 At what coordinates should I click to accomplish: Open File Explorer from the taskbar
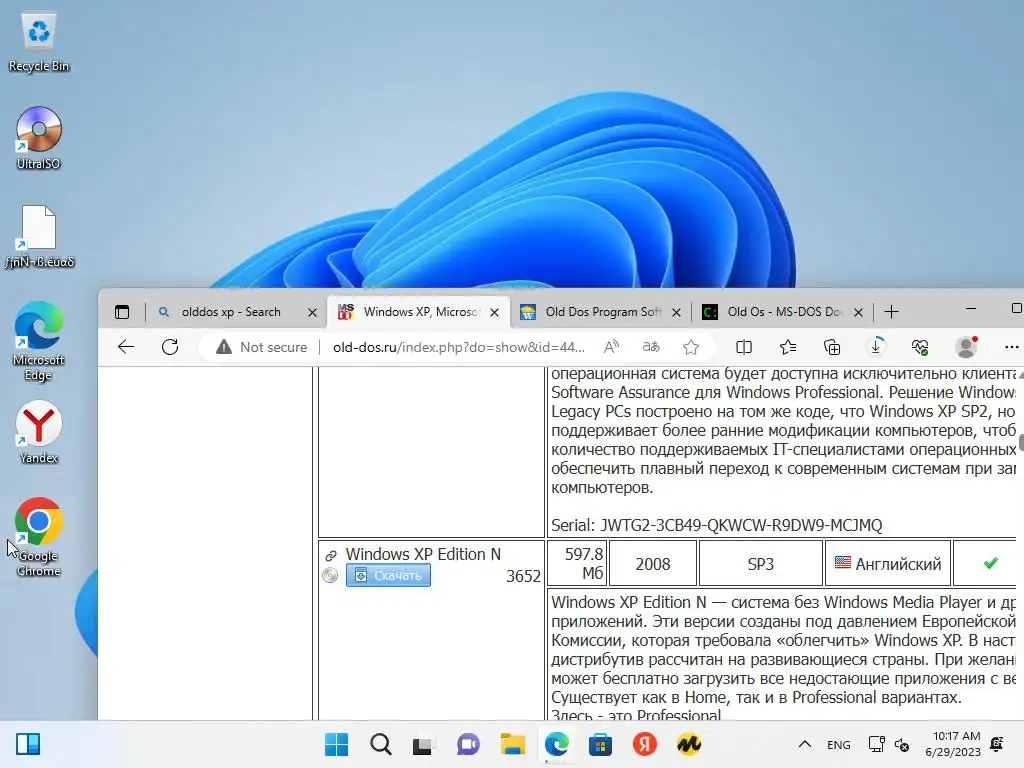pos(512,744)
